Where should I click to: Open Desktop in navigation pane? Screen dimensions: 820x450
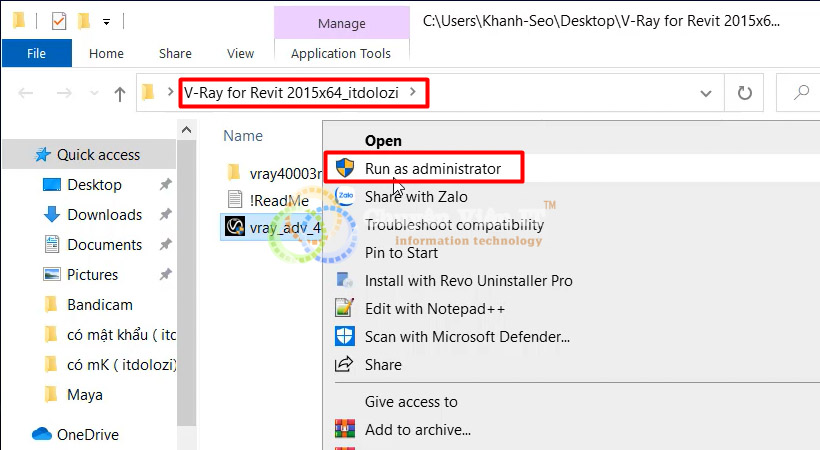[94, 185]
